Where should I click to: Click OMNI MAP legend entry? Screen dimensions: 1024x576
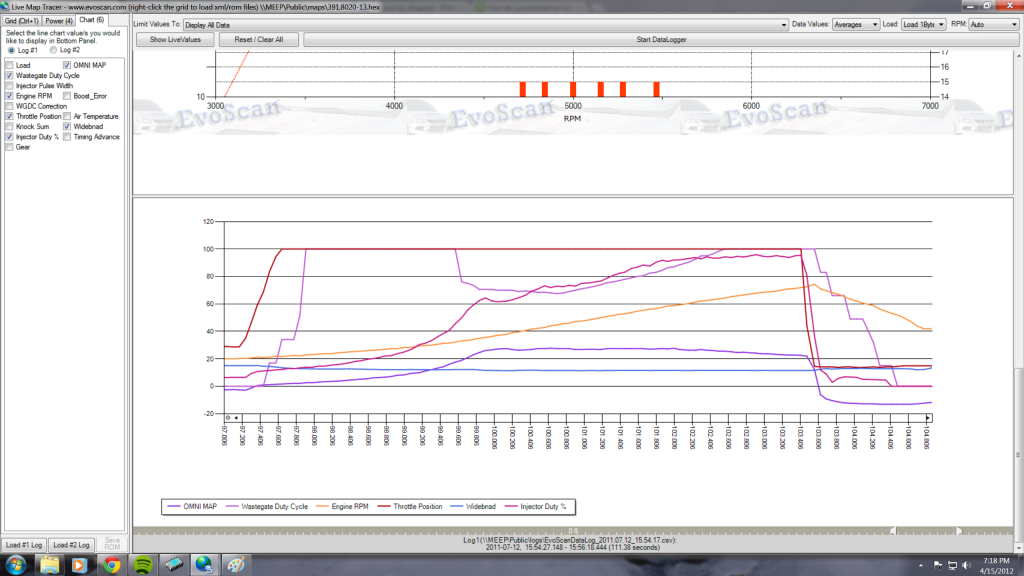coord(193,507)
